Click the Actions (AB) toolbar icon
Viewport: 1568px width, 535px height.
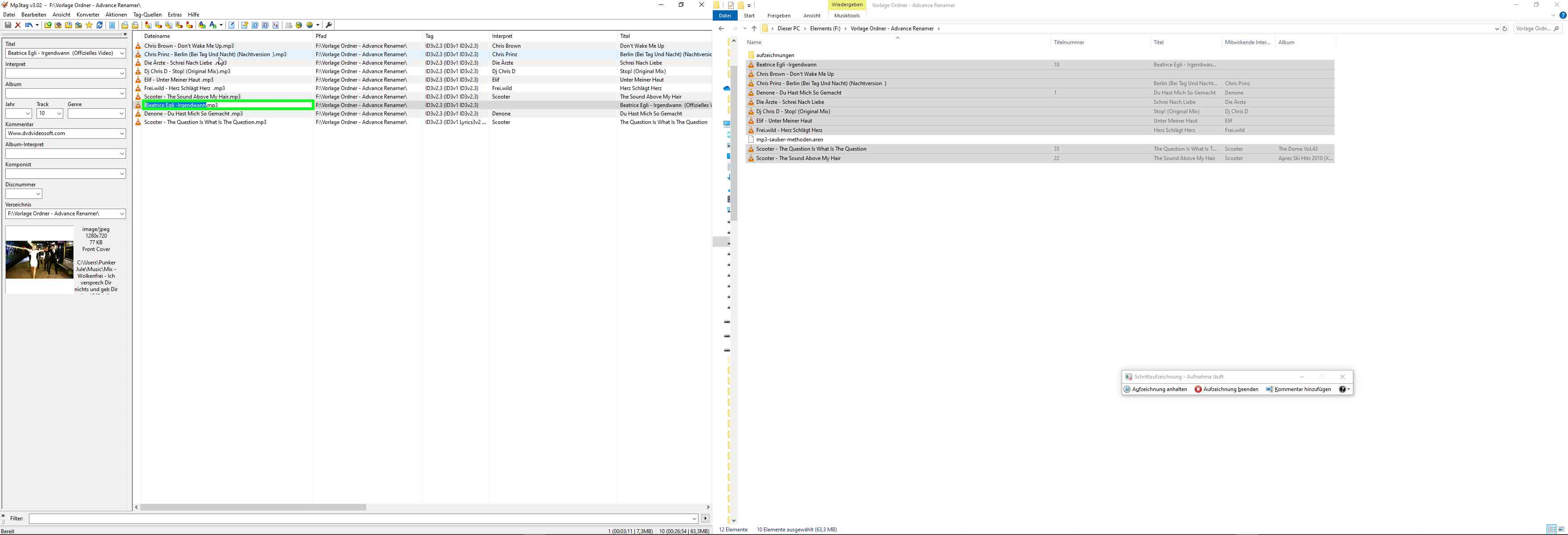click(x=212, y=25)
